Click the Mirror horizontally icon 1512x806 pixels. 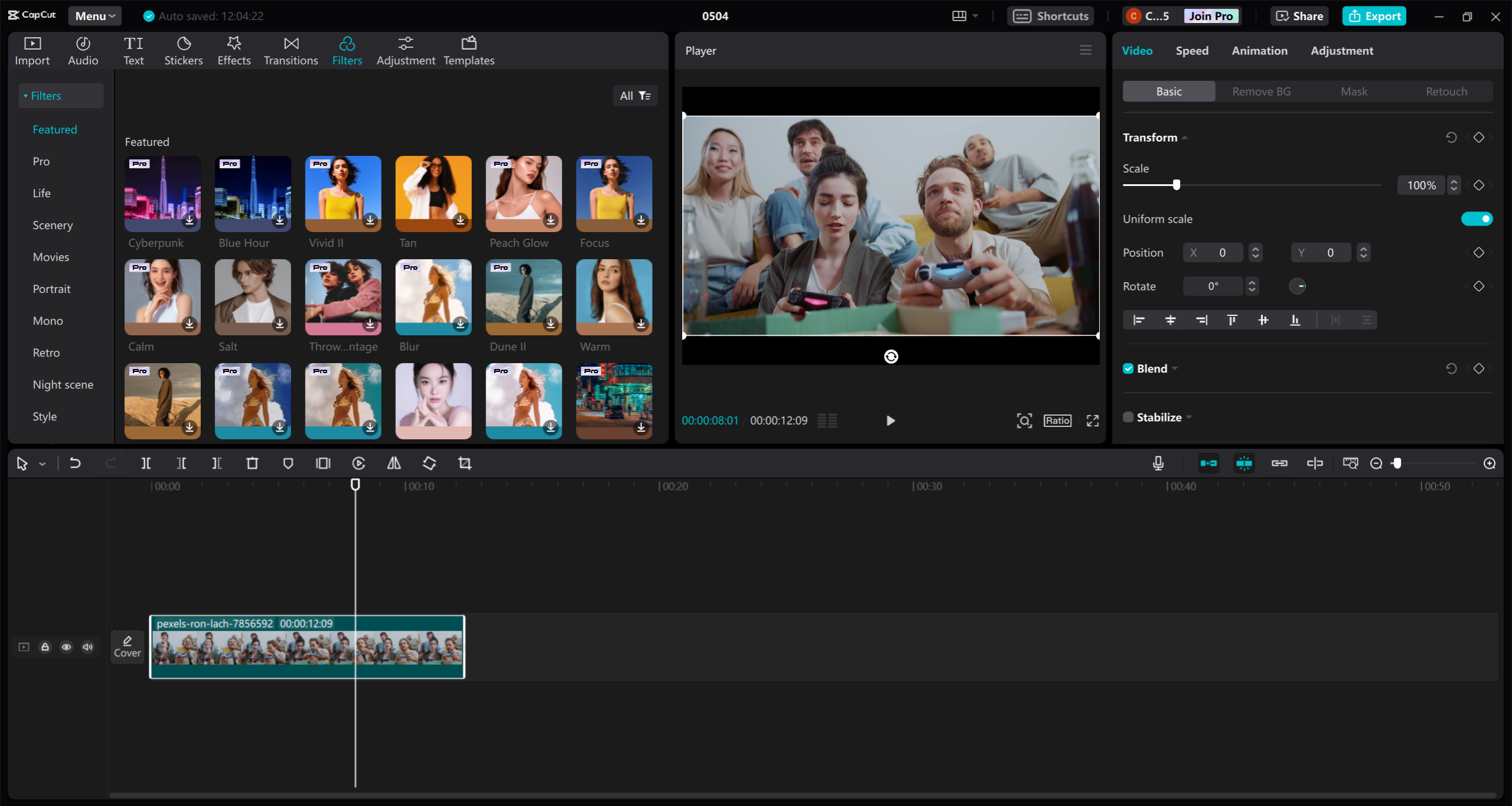[x=393, y=463]
